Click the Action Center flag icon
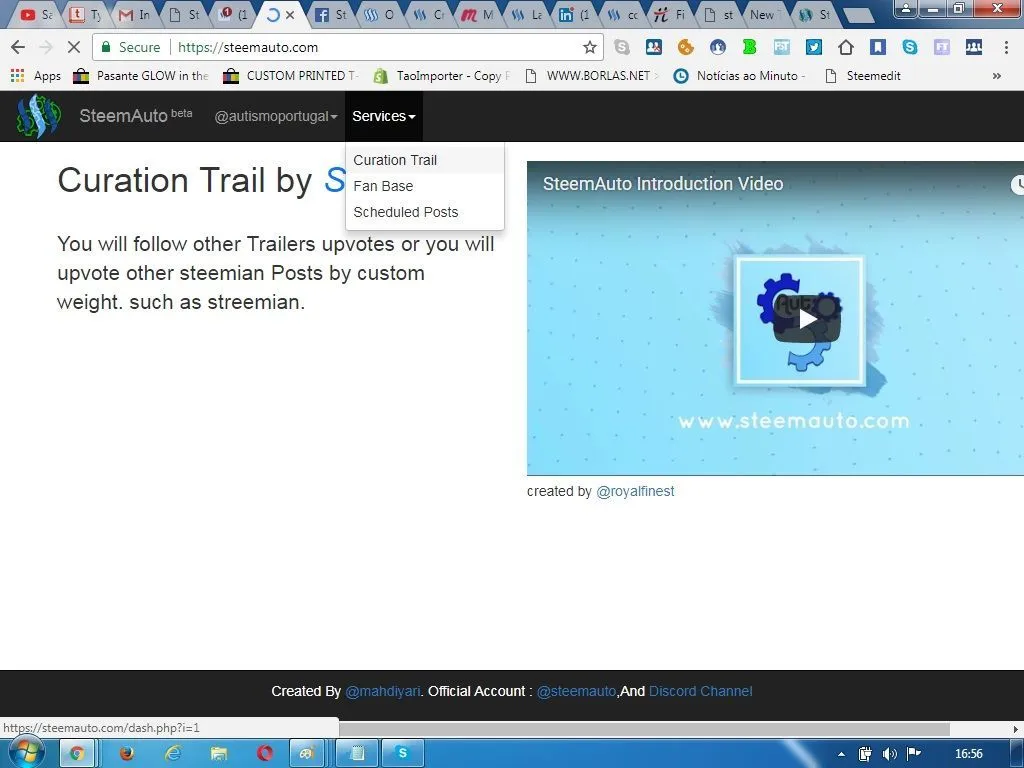Image resolution: width=1024 pixels, height=768 pixels. [914, 754]
